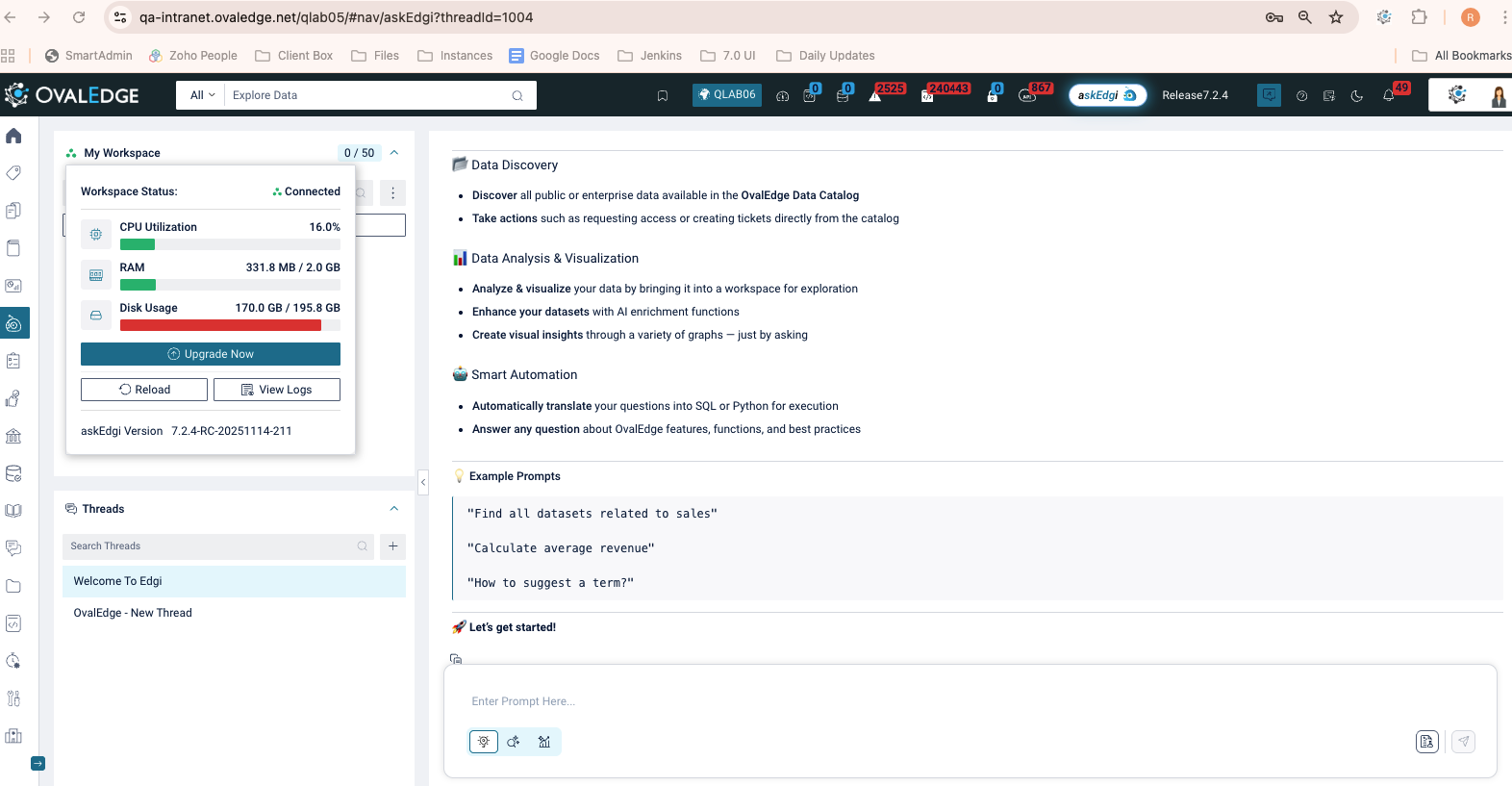Click the Enter Prompt Here text area
Screen dimensions: 1512x786
[x=970, y=701]
